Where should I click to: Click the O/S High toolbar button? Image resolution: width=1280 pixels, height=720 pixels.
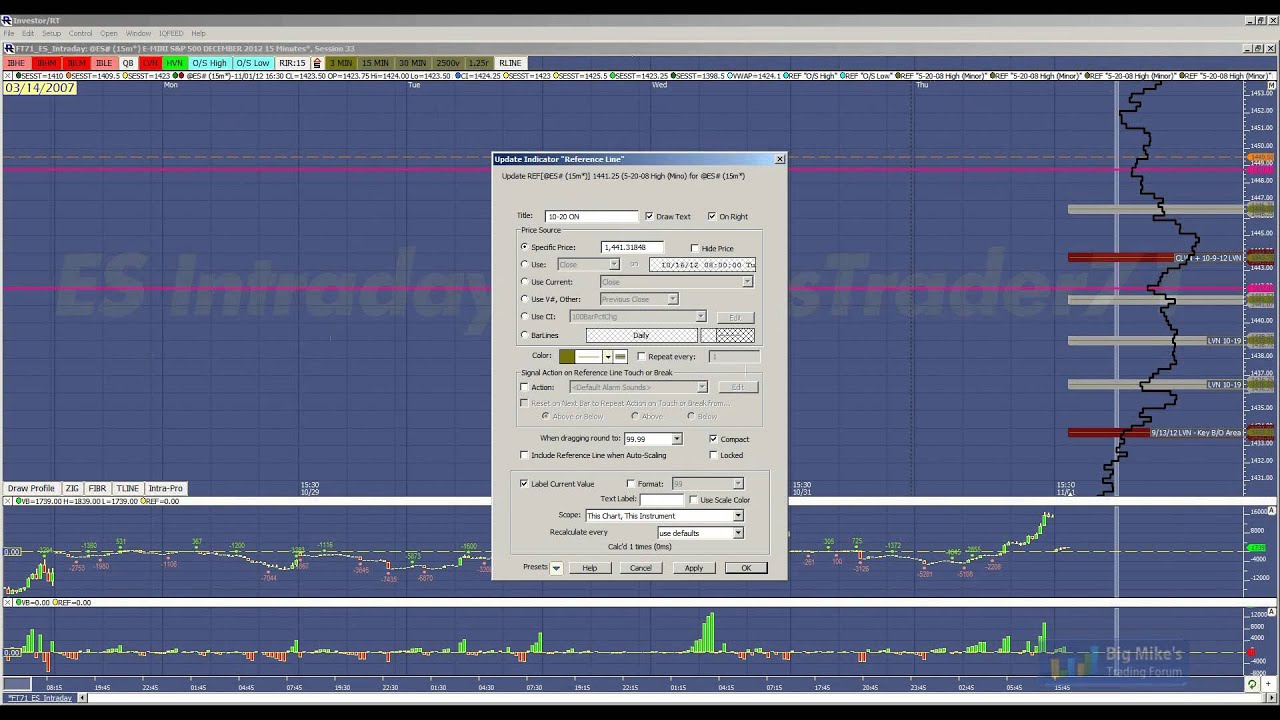(x=210, y=63)
